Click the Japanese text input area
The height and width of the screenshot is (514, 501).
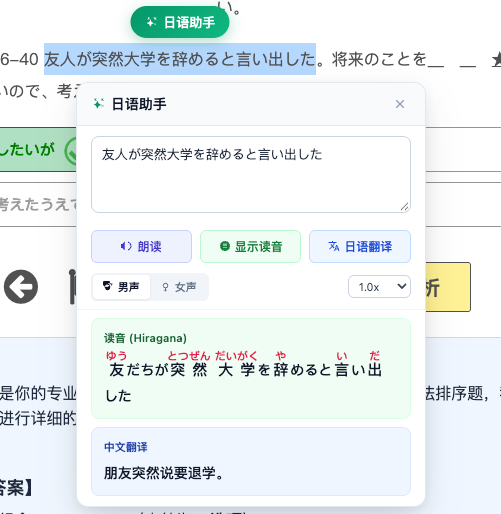251,174
